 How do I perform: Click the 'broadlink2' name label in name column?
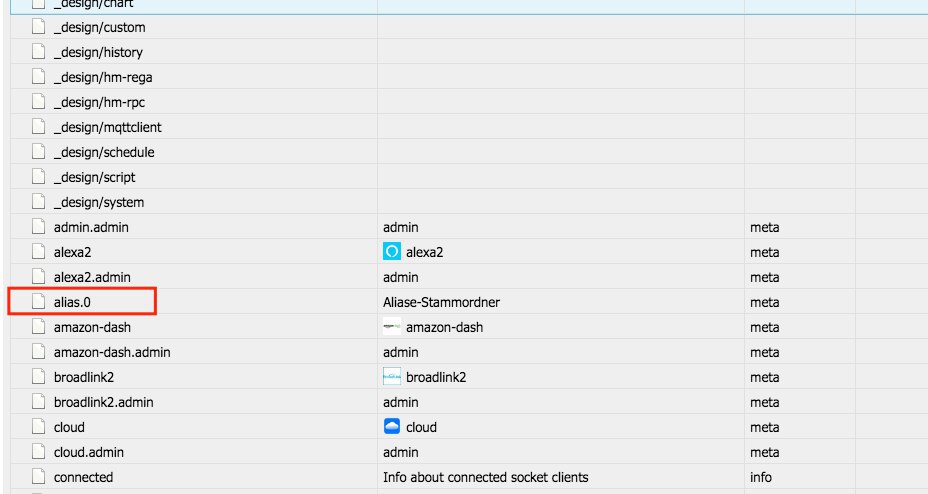(x=436, y=377)
